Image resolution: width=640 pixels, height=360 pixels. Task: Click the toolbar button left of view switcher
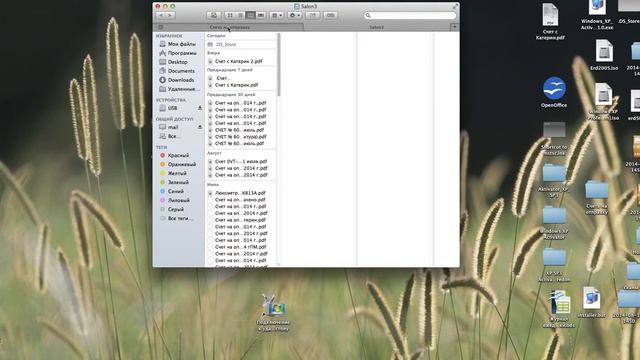pos(213,15)
